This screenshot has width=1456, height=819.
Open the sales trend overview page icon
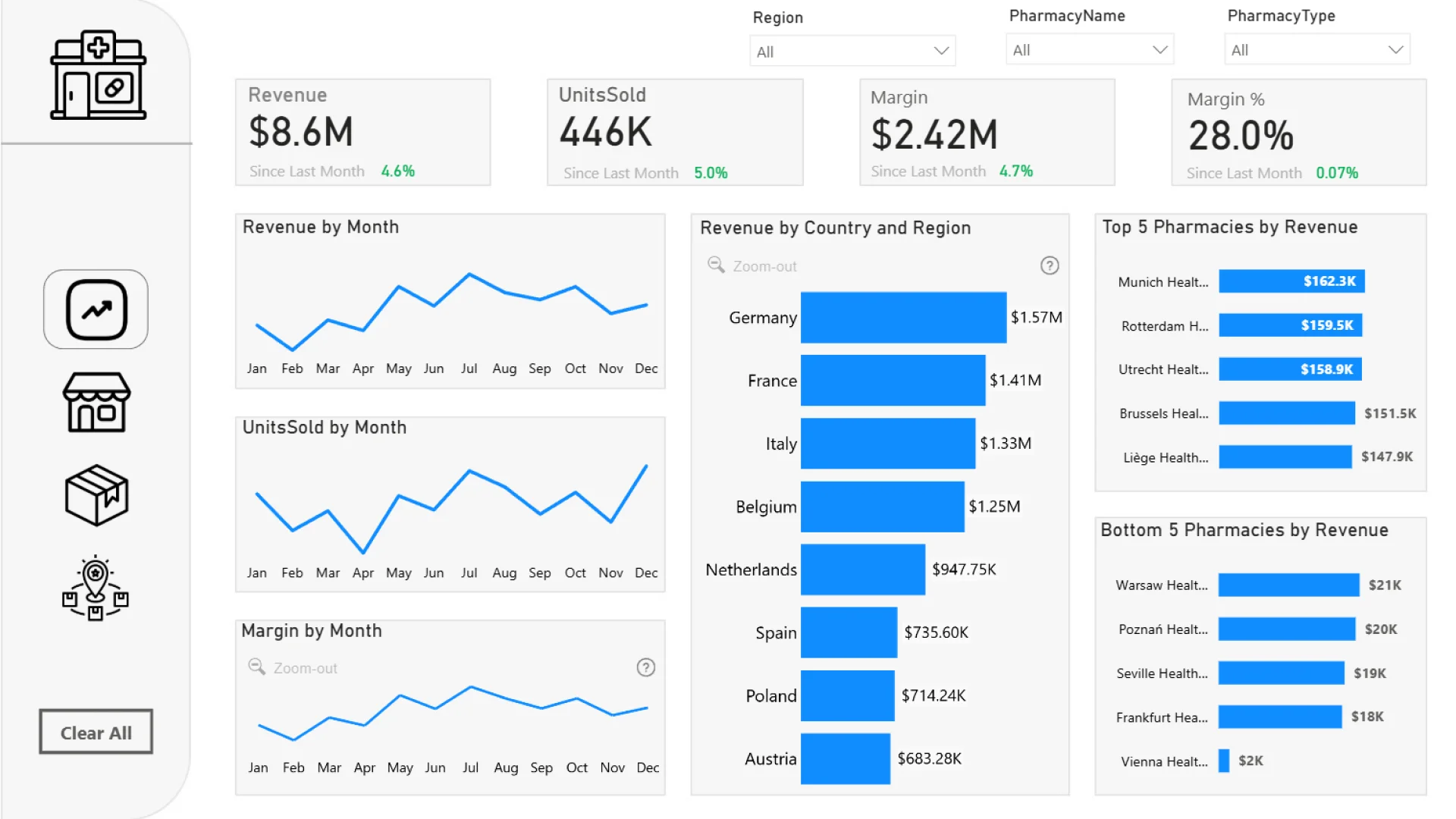pos(96,309)
